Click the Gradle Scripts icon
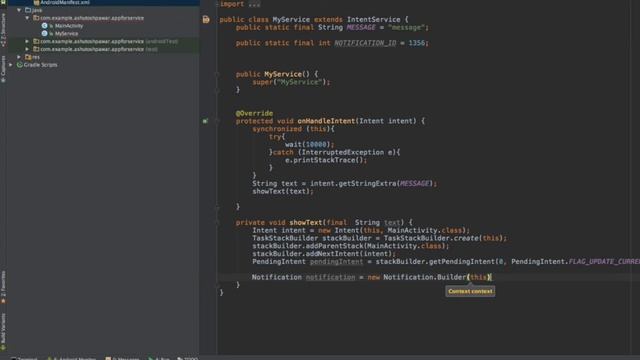The height and width of the screenshot is (360, 640). (20, 65)
